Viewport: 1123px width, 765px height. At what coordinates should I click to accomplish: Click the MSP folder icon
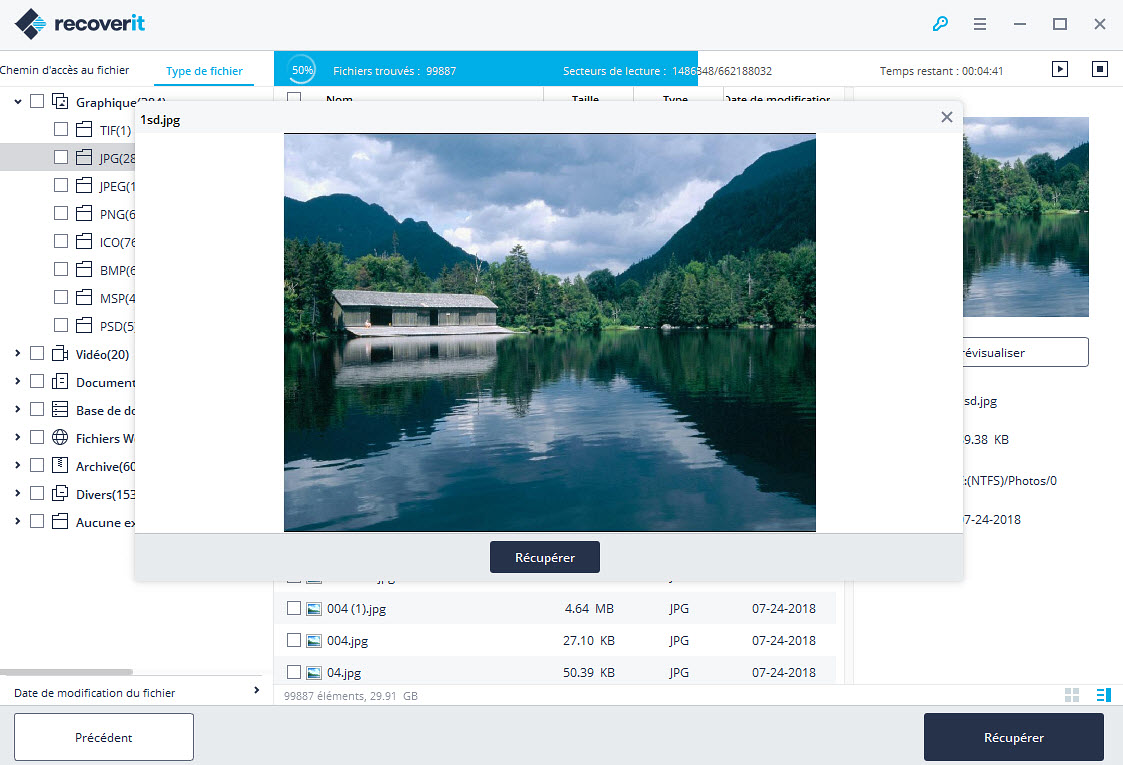click(x=84, y=297)
